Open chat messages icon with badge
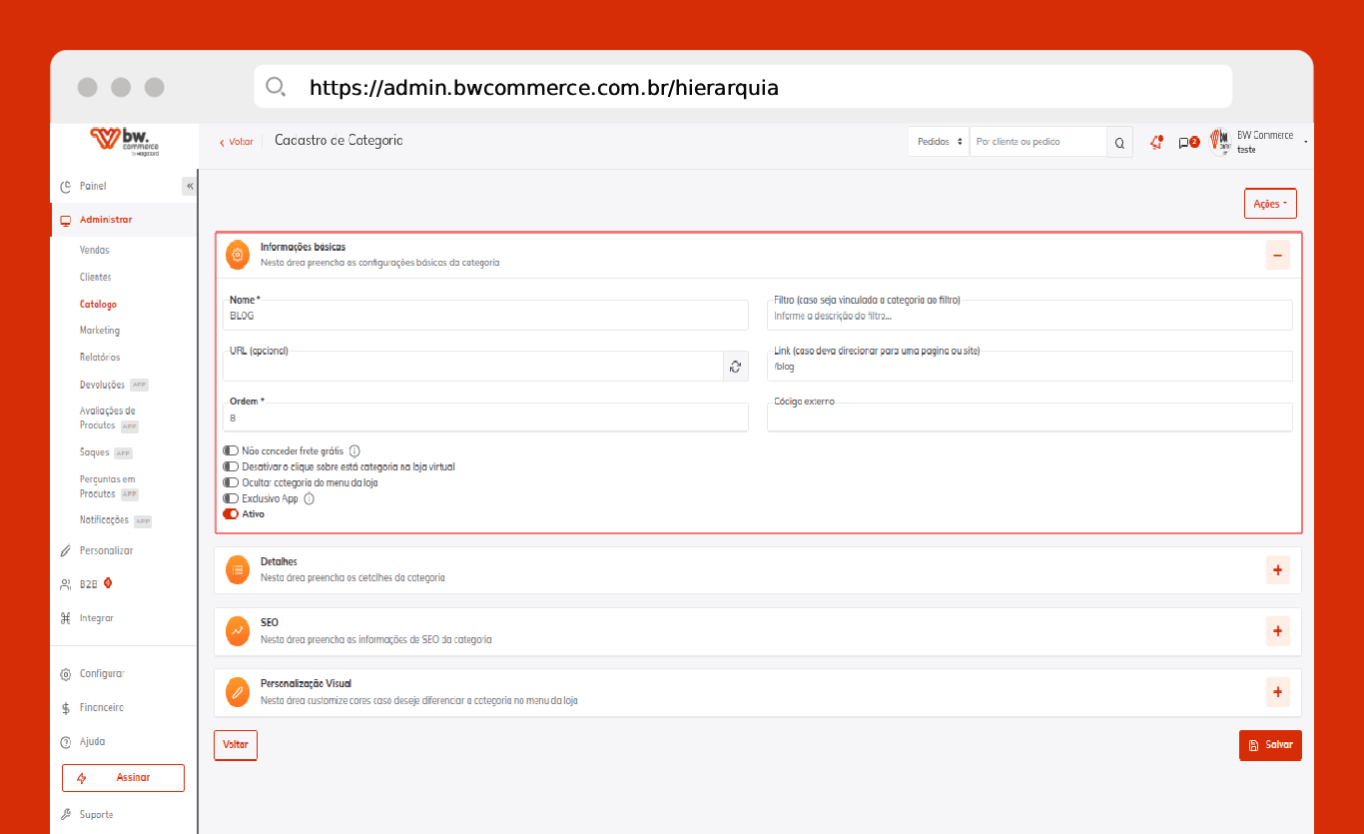 pos(1188,142)
